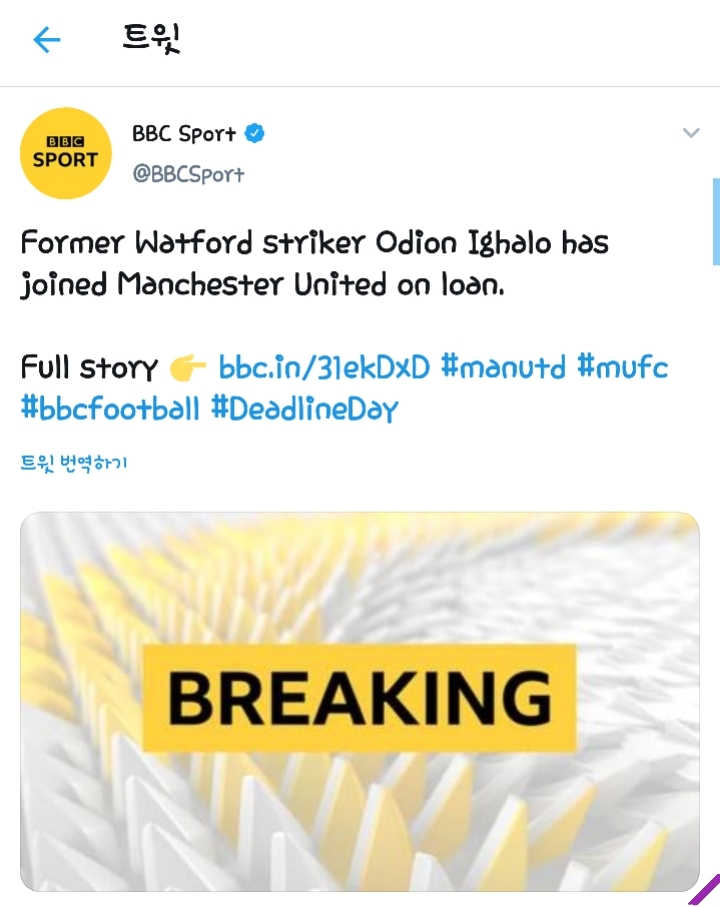
Task: Select the #bbcfootball hashtag
Action: pos(110,408)
